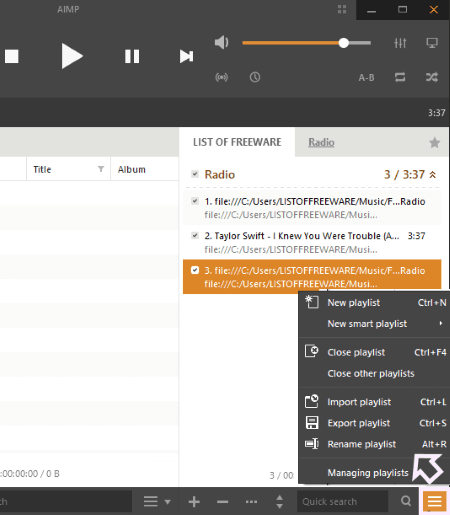Choose Close playlist from the menu
This screenshot has height=515, width=450.
[x=375, y=352]
